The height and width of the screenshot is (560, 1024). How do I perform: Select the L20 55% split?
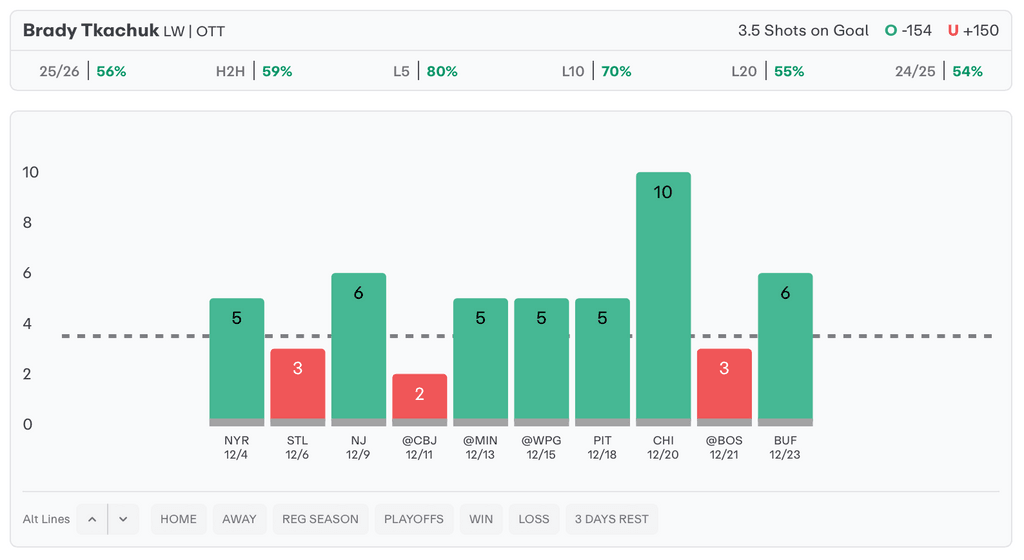767,72
